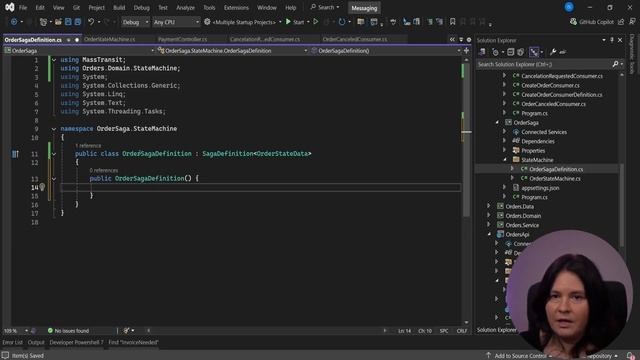Open the Debug configuration dropdown

point(135,22)
